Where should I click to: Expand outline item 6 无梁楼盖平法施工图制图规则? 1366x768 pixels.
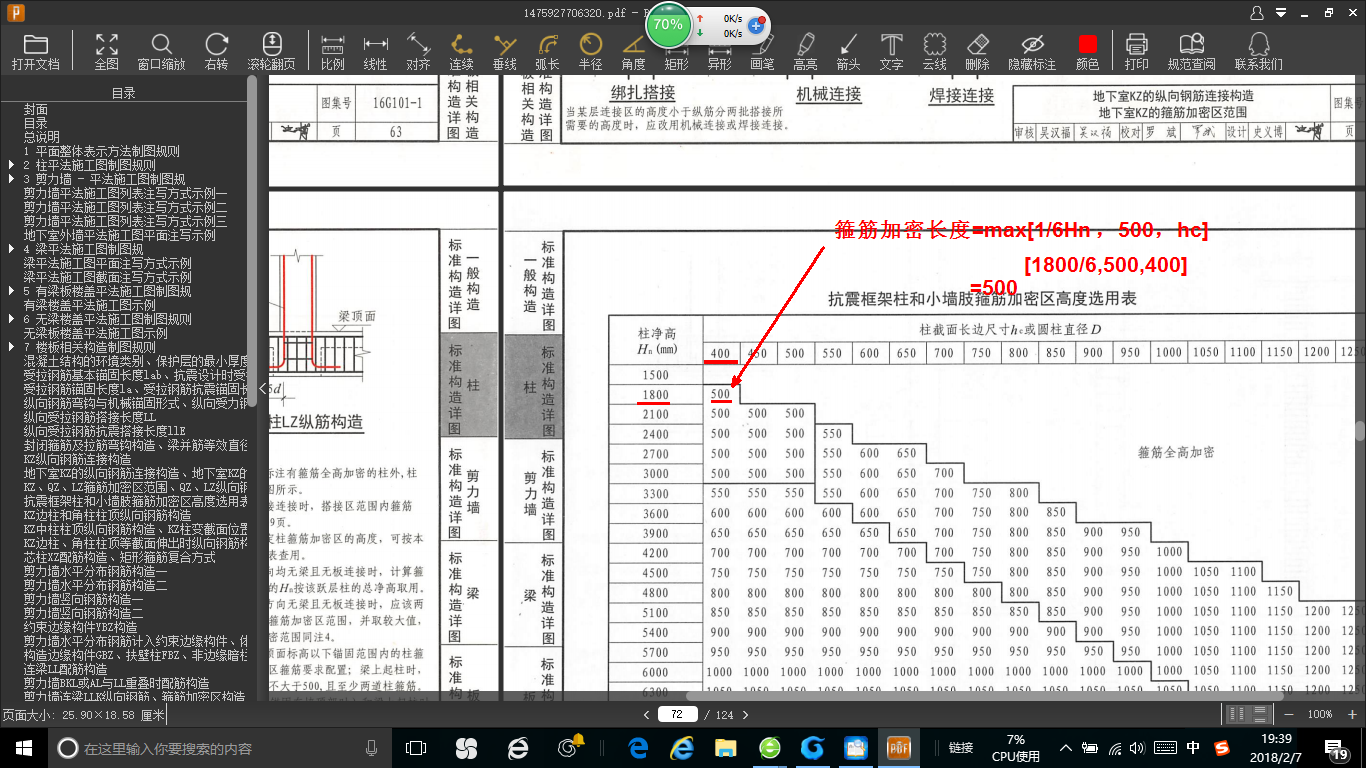(x=12, y=319)
